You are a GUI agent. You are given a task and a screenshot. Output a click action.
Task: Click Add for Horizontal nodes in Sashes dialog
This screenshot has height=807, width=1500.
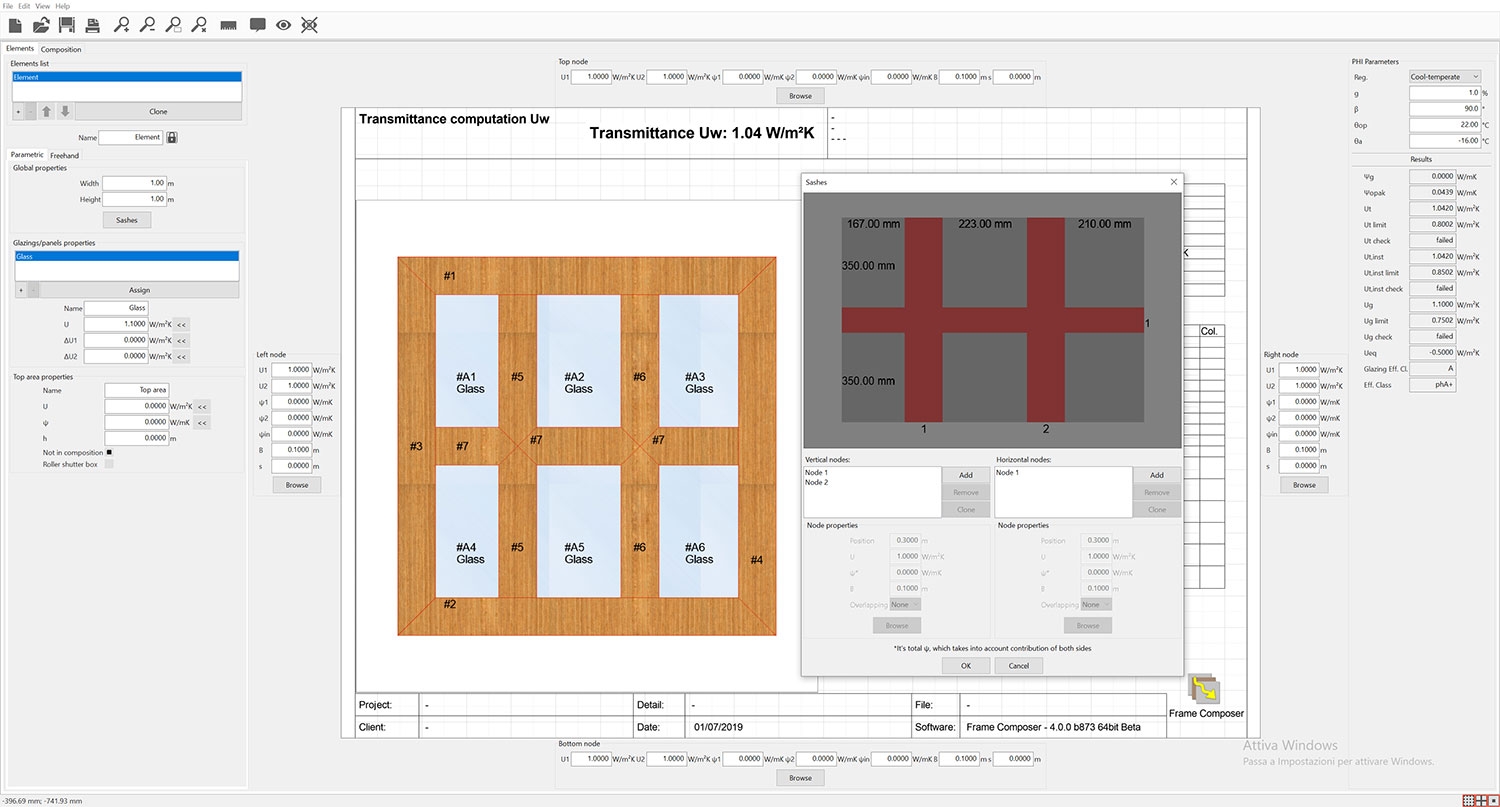click(x=1156, y=475)
